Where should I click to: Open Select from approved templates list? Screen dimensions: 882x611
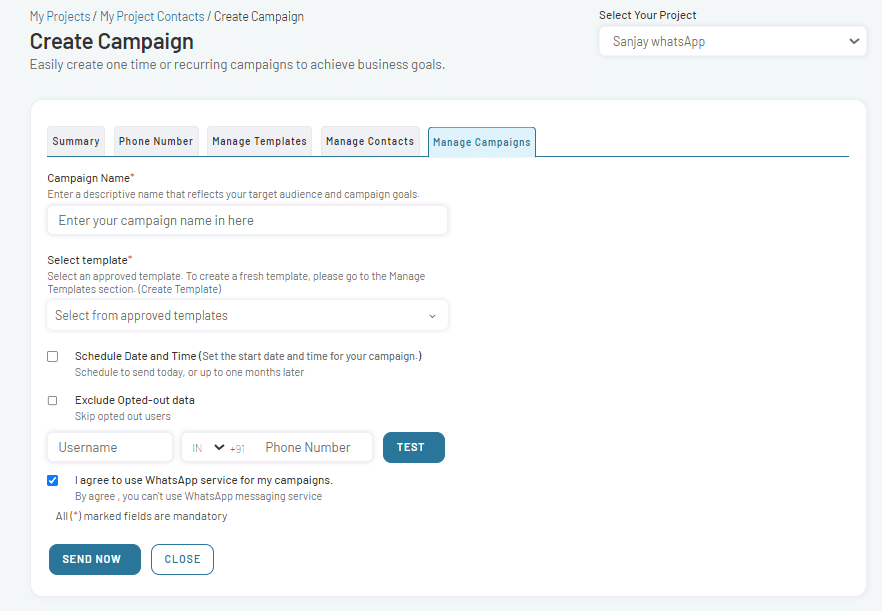click(x=248, y=316)
